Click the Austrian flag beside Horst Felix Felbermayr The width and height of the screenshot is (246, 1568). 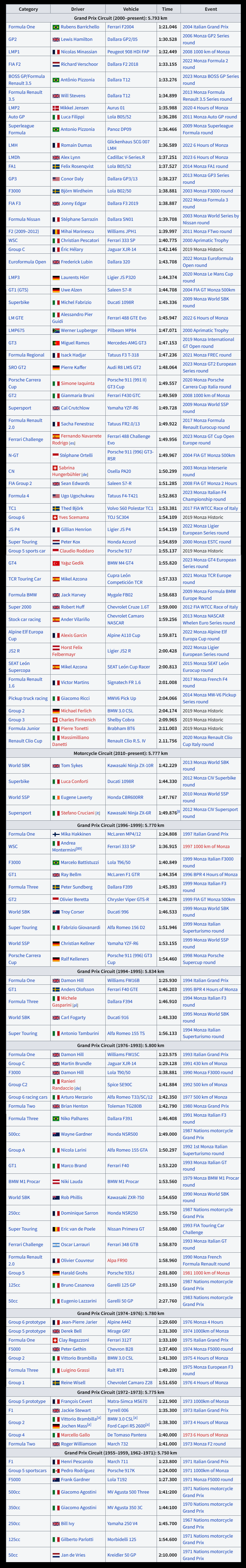[55, 648]
